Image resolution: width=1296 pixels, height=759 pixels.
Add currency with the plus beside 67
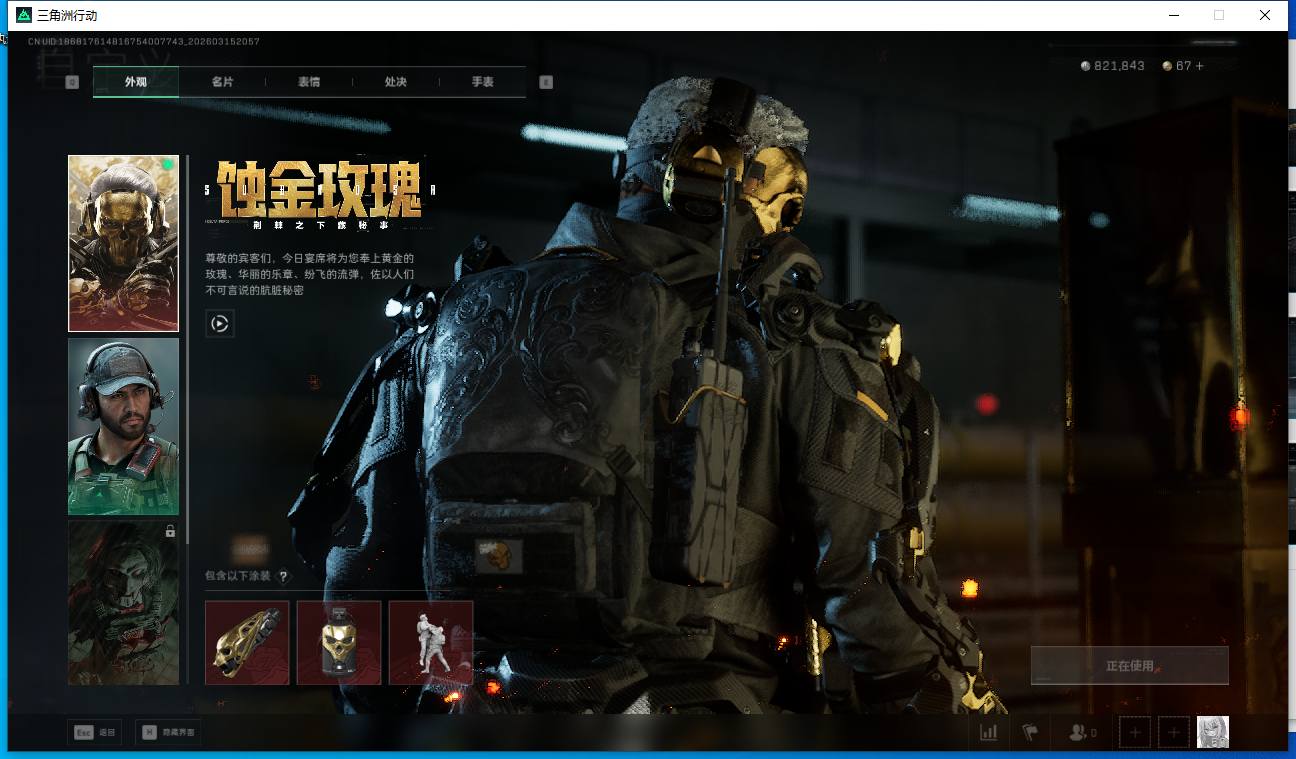[1200, 66]
